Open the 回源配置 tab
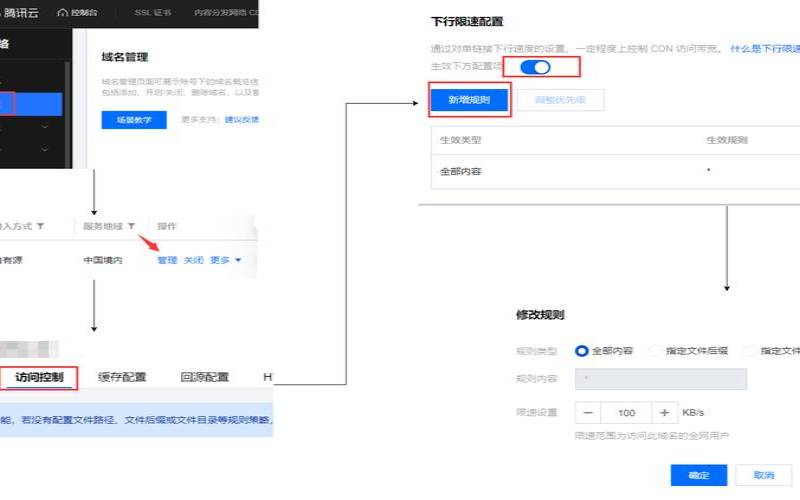 (x=204, y=377)
